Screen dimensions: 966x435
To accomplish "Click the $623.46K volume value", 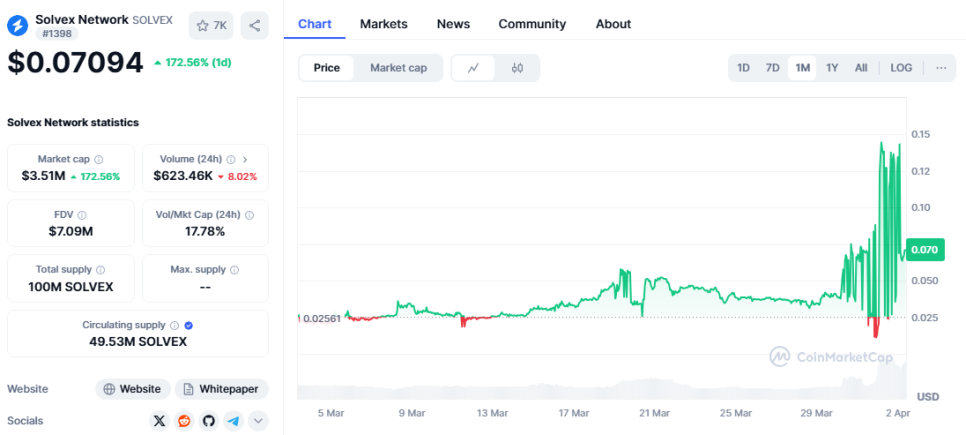I will click(x=183, y=176).
